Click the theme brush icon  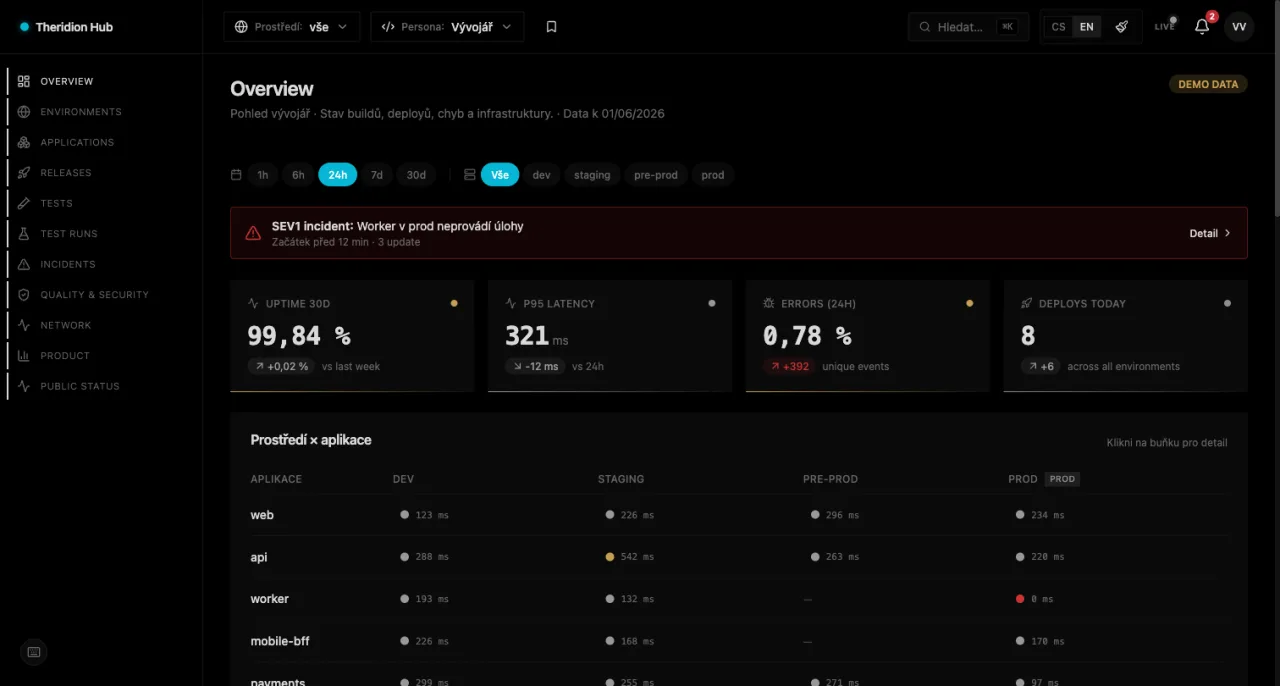[1122, 27]
